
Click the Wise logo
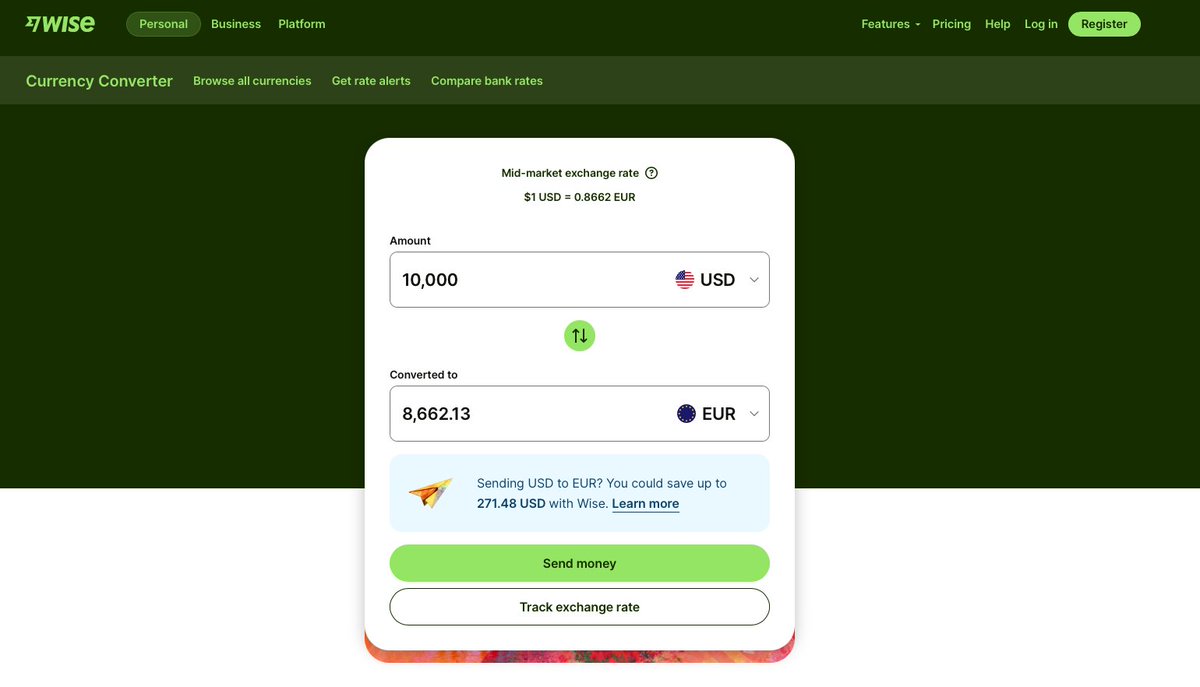pyautogui.click(x=60, y=24)
